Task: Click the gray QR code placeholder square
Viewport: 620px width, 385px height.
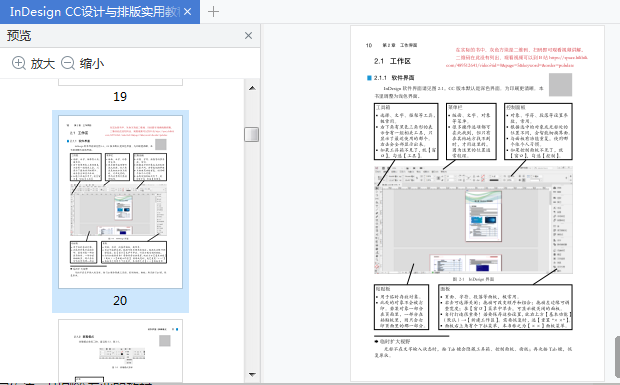Action: [x=560, y=85]
